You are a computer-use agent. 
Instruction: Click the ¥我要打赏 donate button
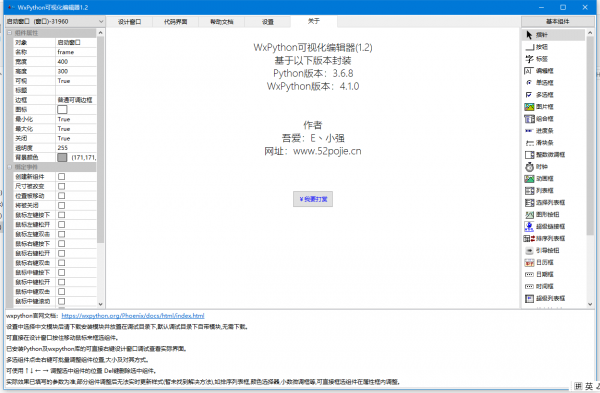(x=313, y=199)
